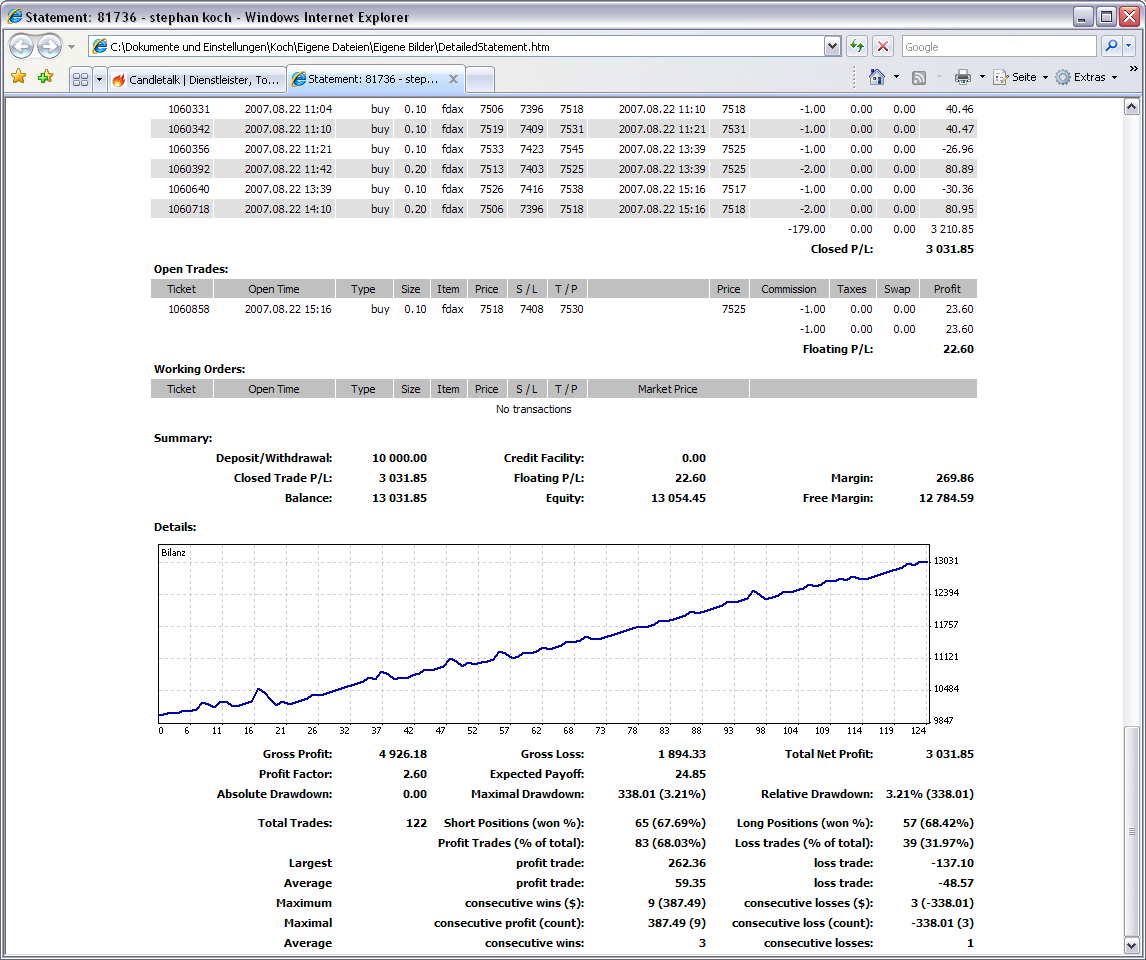Click the RSS feeds icon
The image size is (1146, 960).
[919, 77]
